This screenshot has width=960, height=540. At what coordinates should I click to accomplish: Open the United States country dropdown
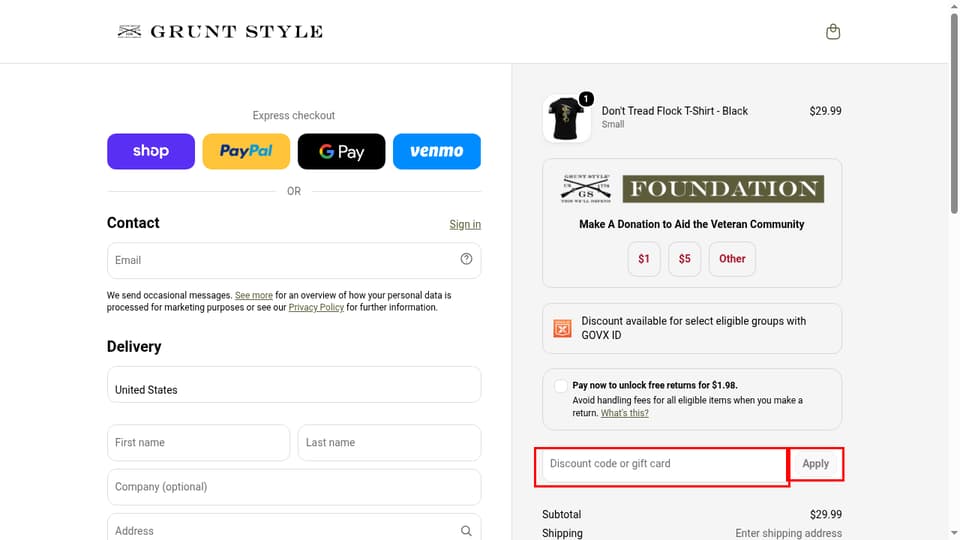coord(294,384)
